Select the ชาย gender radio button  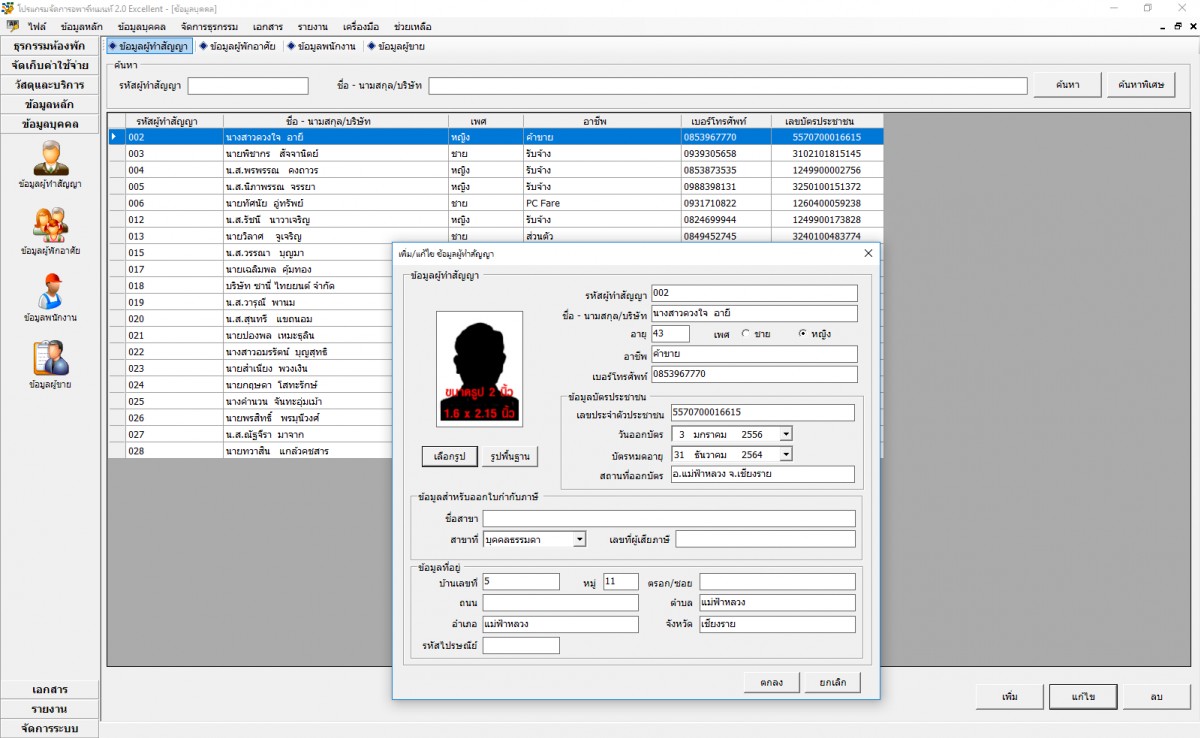point(745,334)
